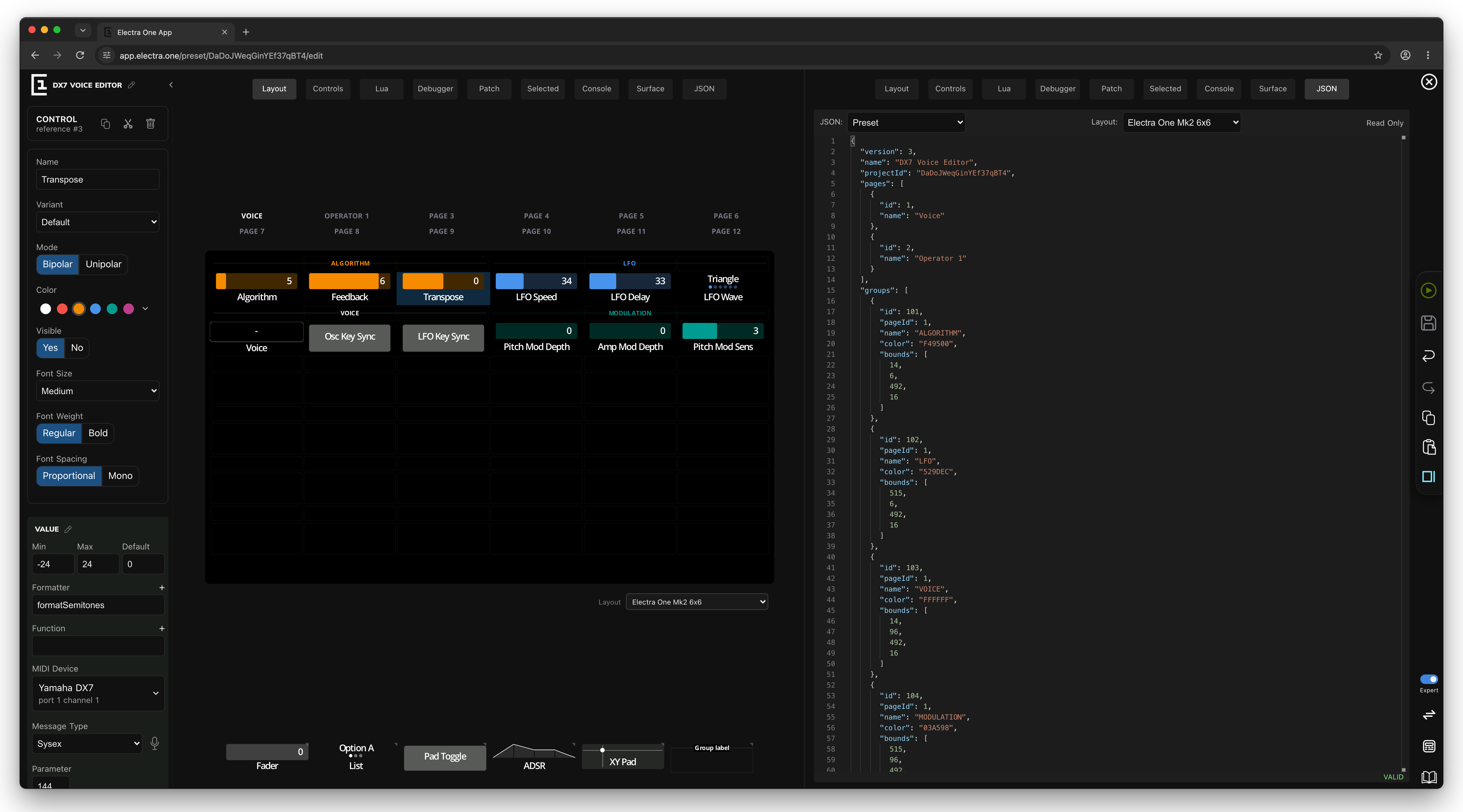Image resolution: width=1463 pixels, height=812 pixels.
Task: Toggle the Expert mode switch
Action: click(1428, 679)
